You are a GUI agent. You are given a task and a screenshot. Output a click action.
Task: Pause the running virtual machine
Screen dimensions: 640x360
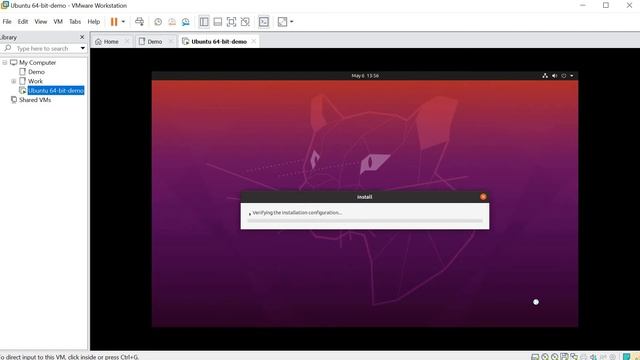click(x=114, y=22)
